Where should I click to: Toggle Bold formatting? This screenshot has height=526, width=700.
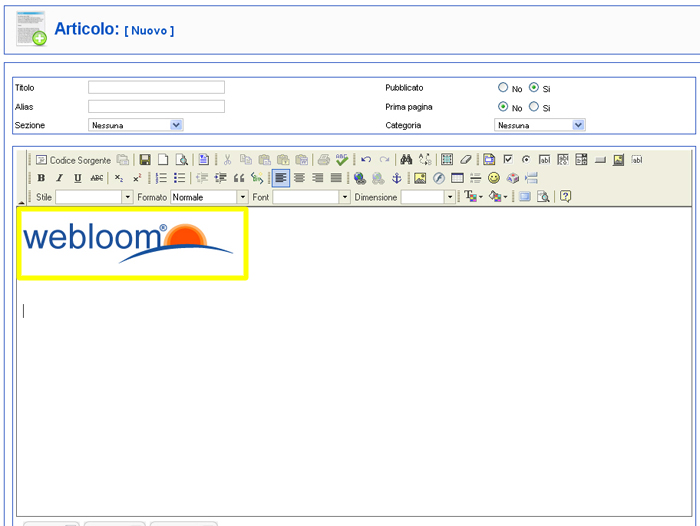41,178
